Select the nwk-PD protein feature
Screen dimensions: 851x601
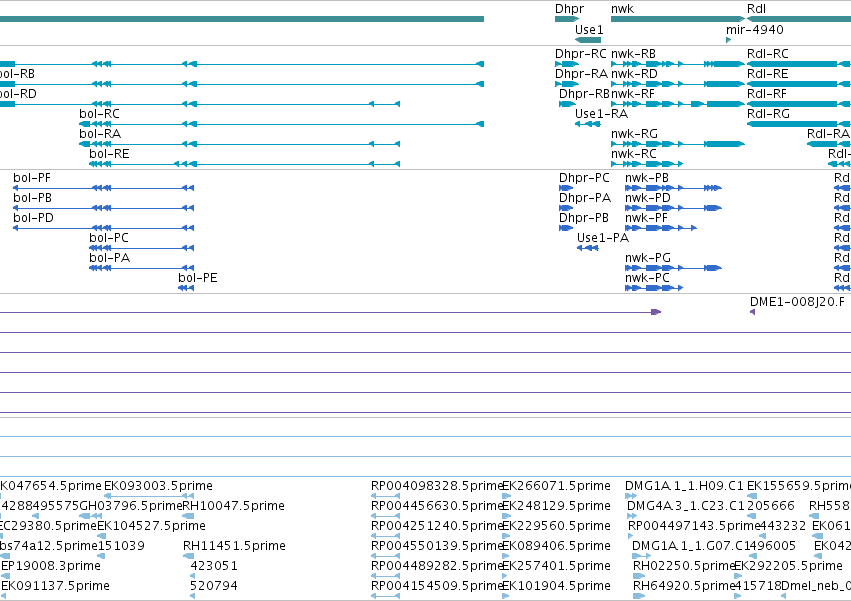(x=674, y=208)
